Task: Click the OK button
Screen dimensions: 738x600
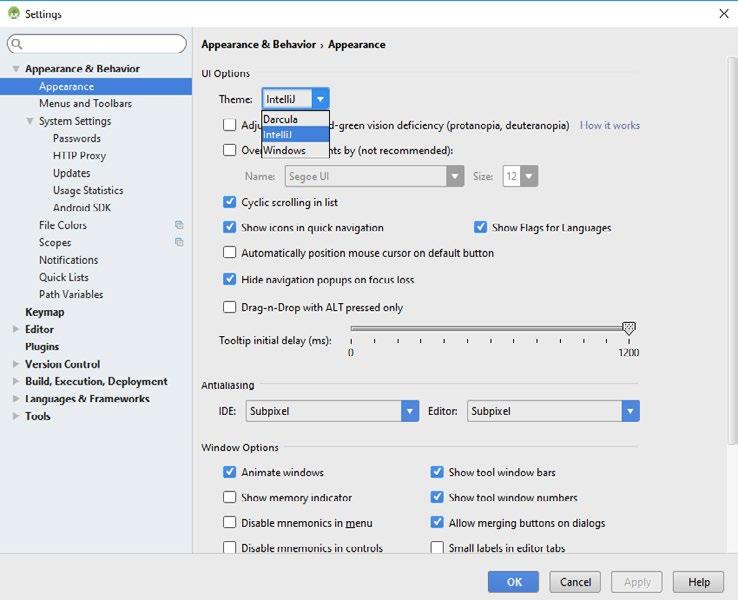Action: pos(513,582)
